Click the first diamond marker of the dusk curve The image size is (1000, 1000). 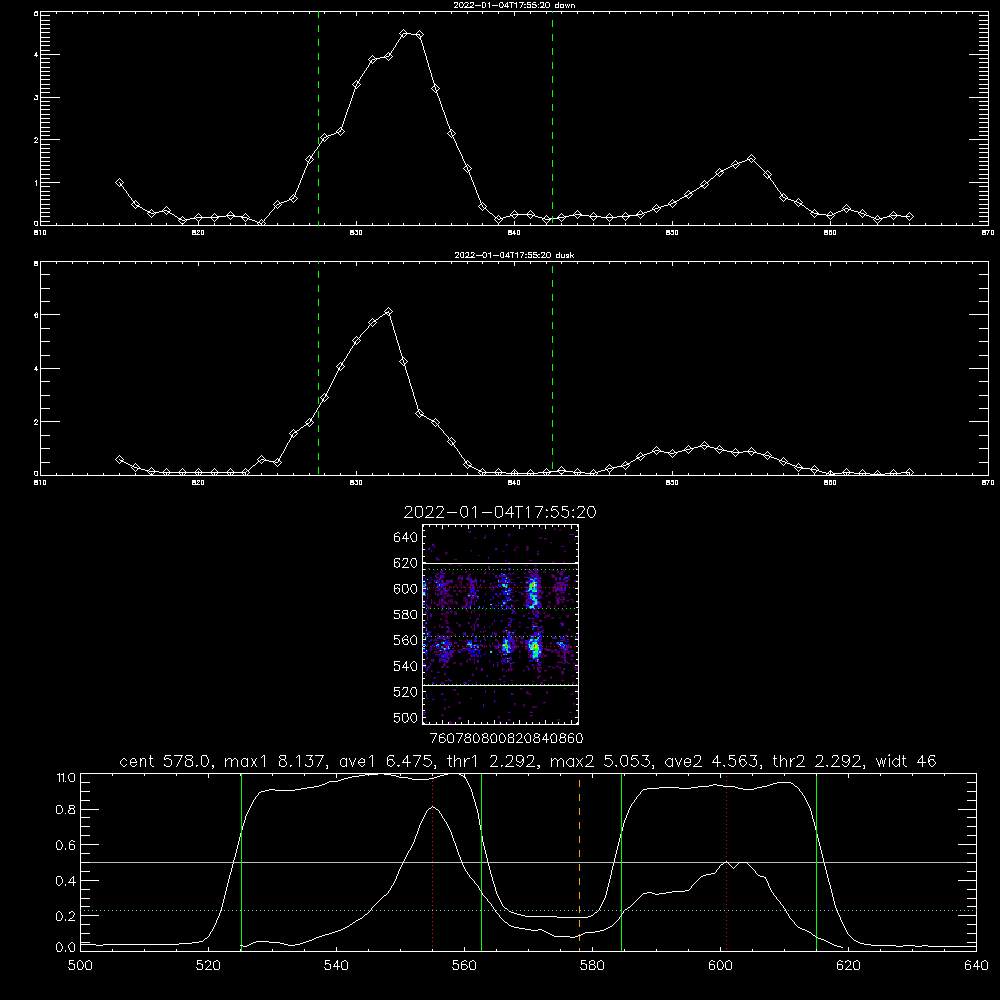tap(119, 459)
